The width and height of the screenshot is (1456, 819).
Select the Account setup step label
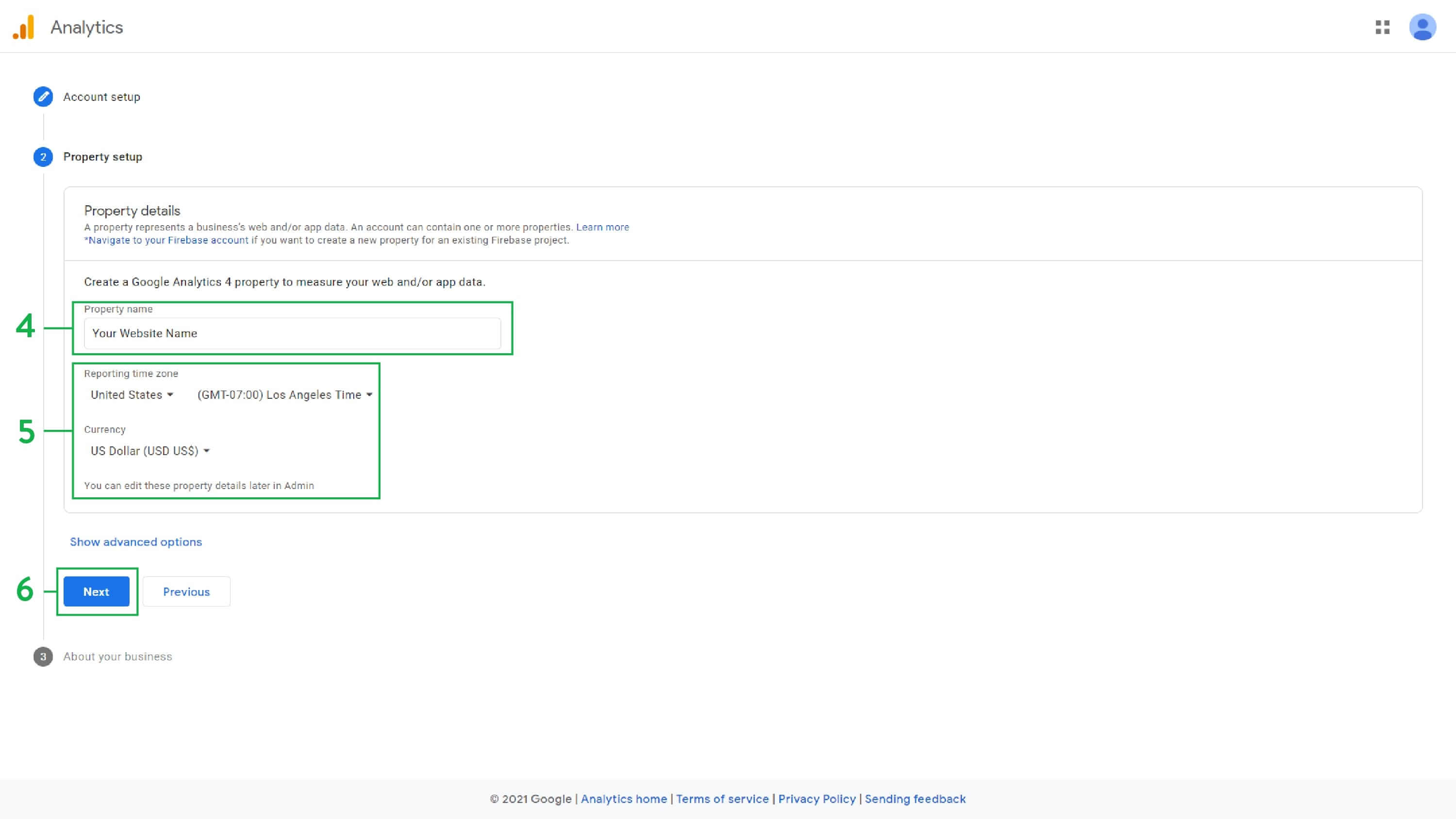[x=101, y=97]
